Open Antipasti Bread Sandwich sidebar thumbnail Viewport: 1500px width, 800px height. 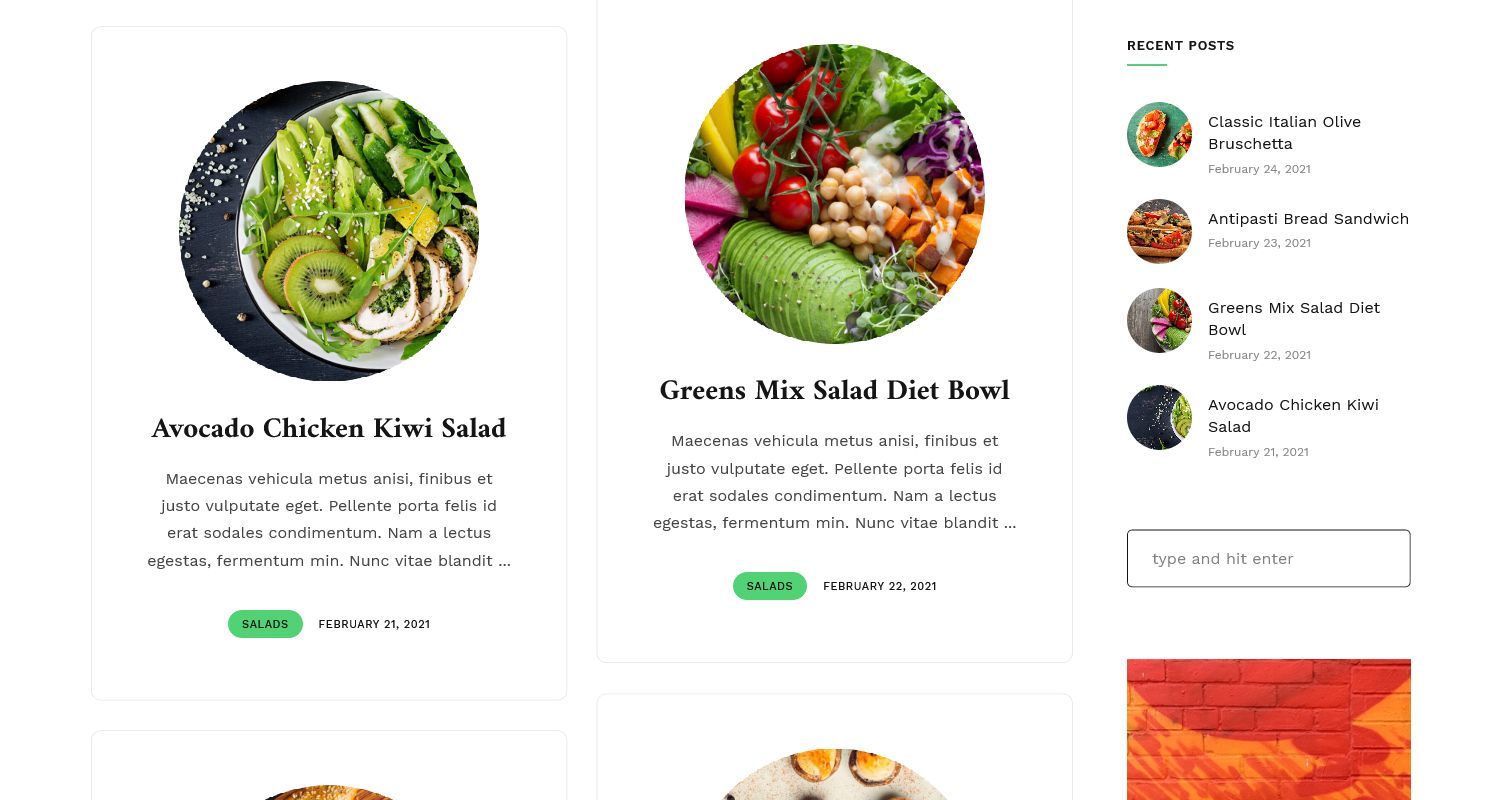click(1159, 231)
